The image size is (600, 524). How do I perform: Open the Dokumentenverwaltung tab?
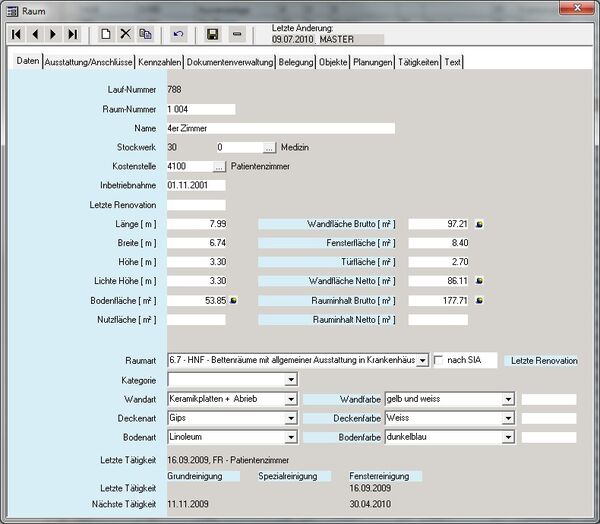(228, 62)
